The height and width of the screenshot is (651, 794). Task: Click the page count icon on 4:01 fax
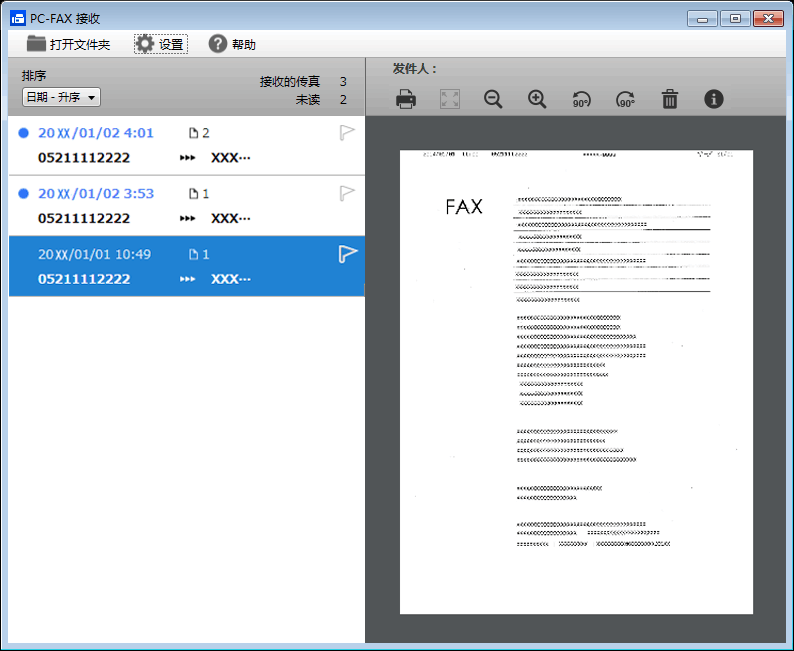[x=194, y=133]
